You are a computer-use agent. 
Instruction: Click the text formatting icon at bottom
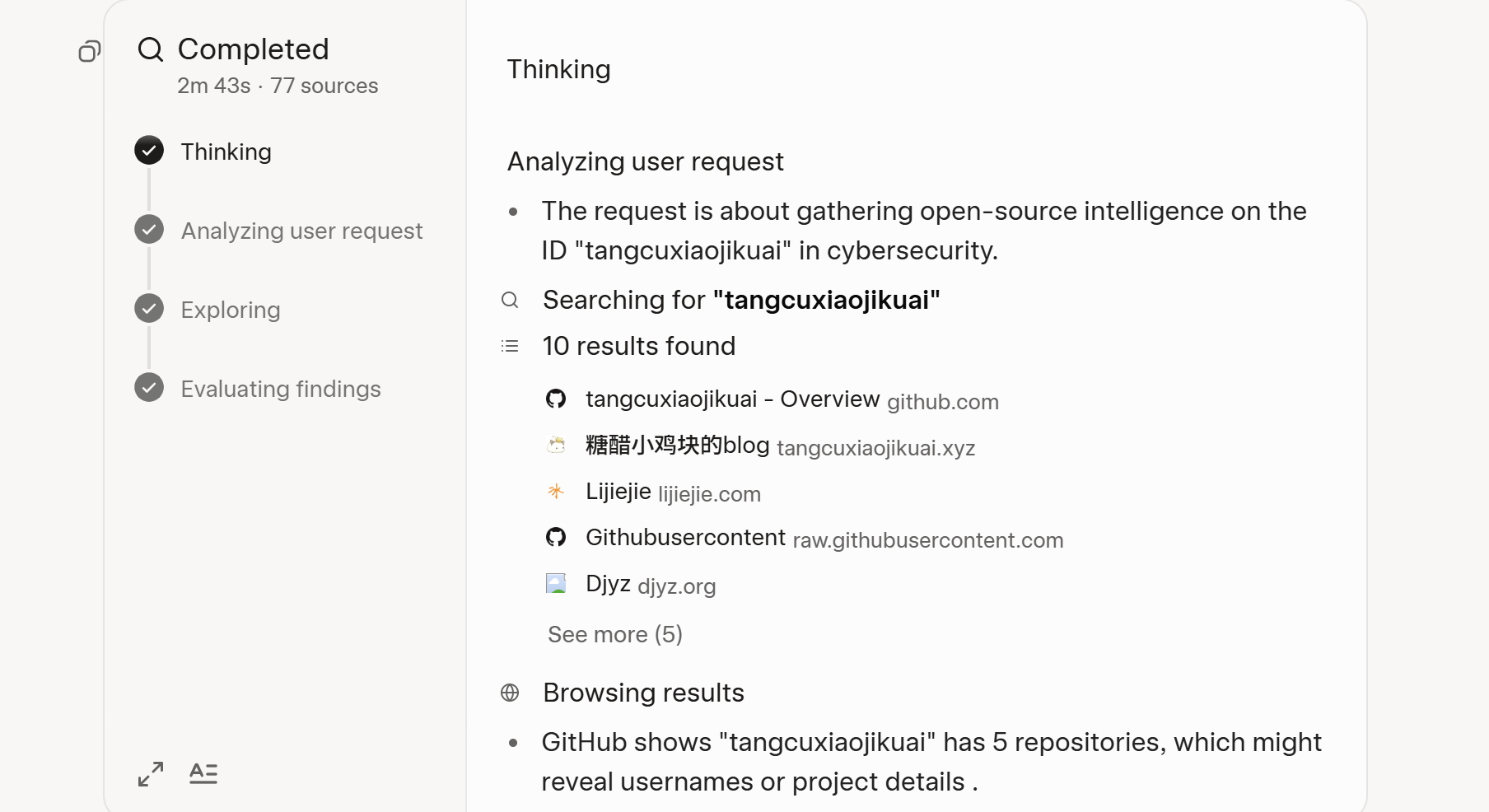[x=203, y=773]
